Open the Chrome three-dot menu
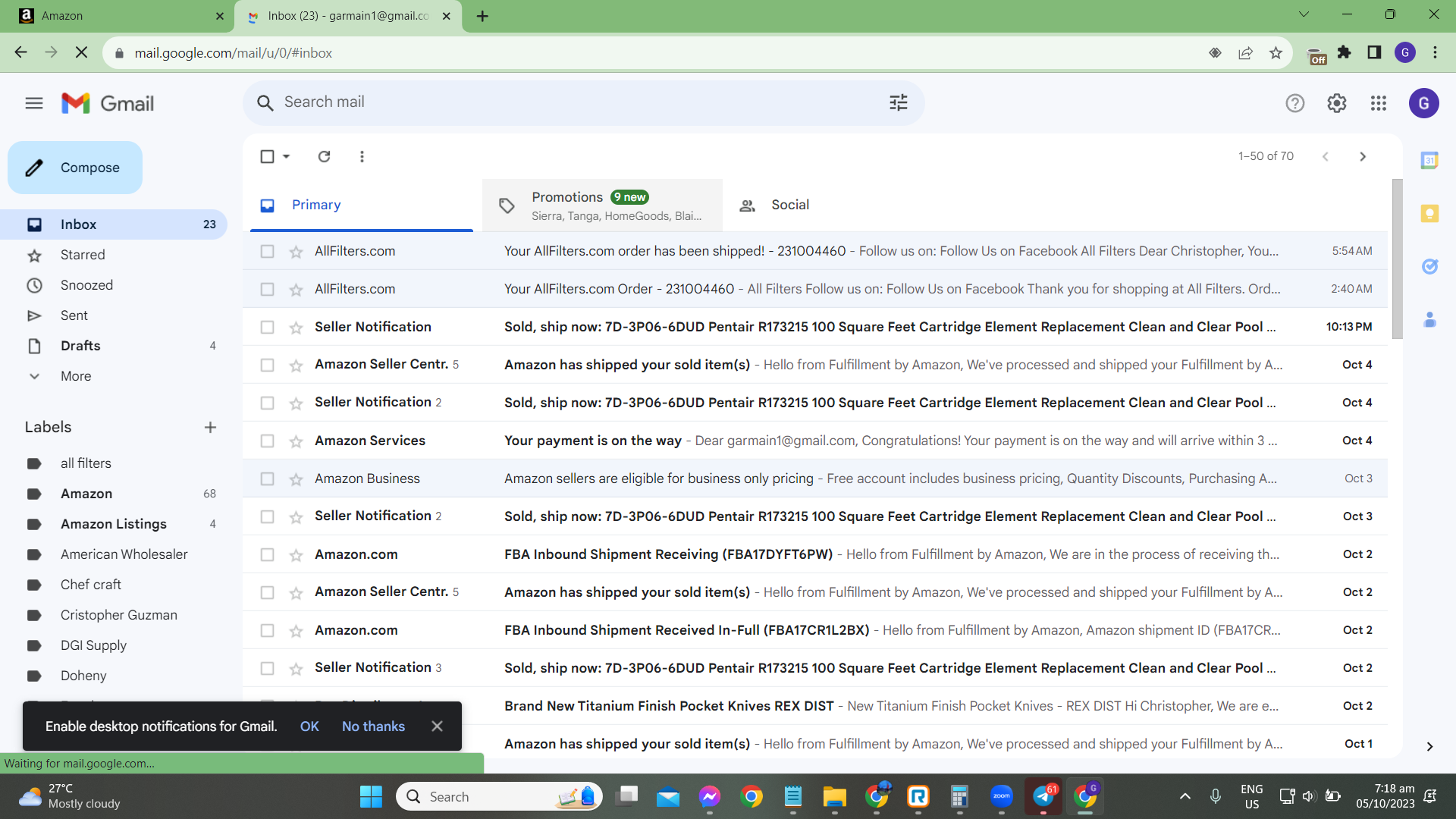 [x=1435, y=53]
